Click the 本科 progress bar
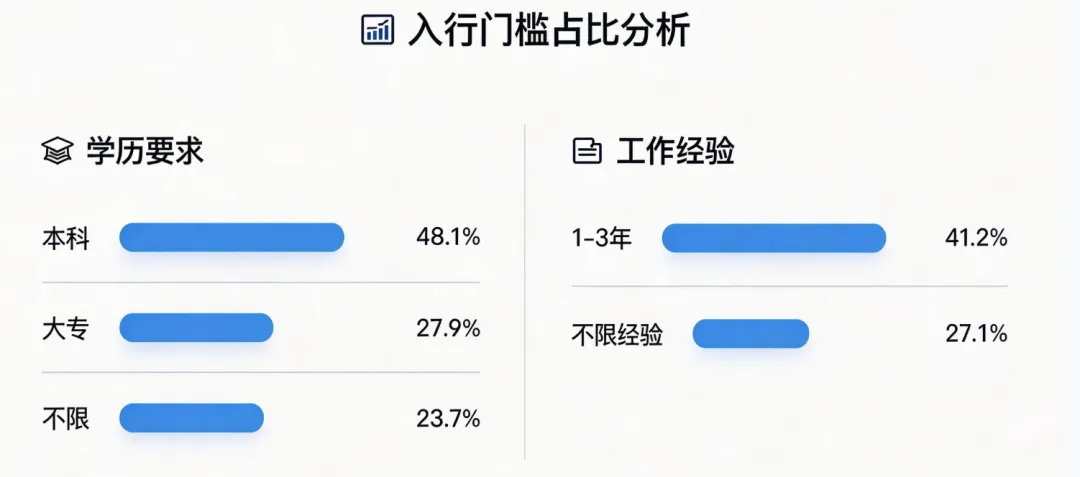Viewport: 1080px width, 477px height. (x=231, y=237)
